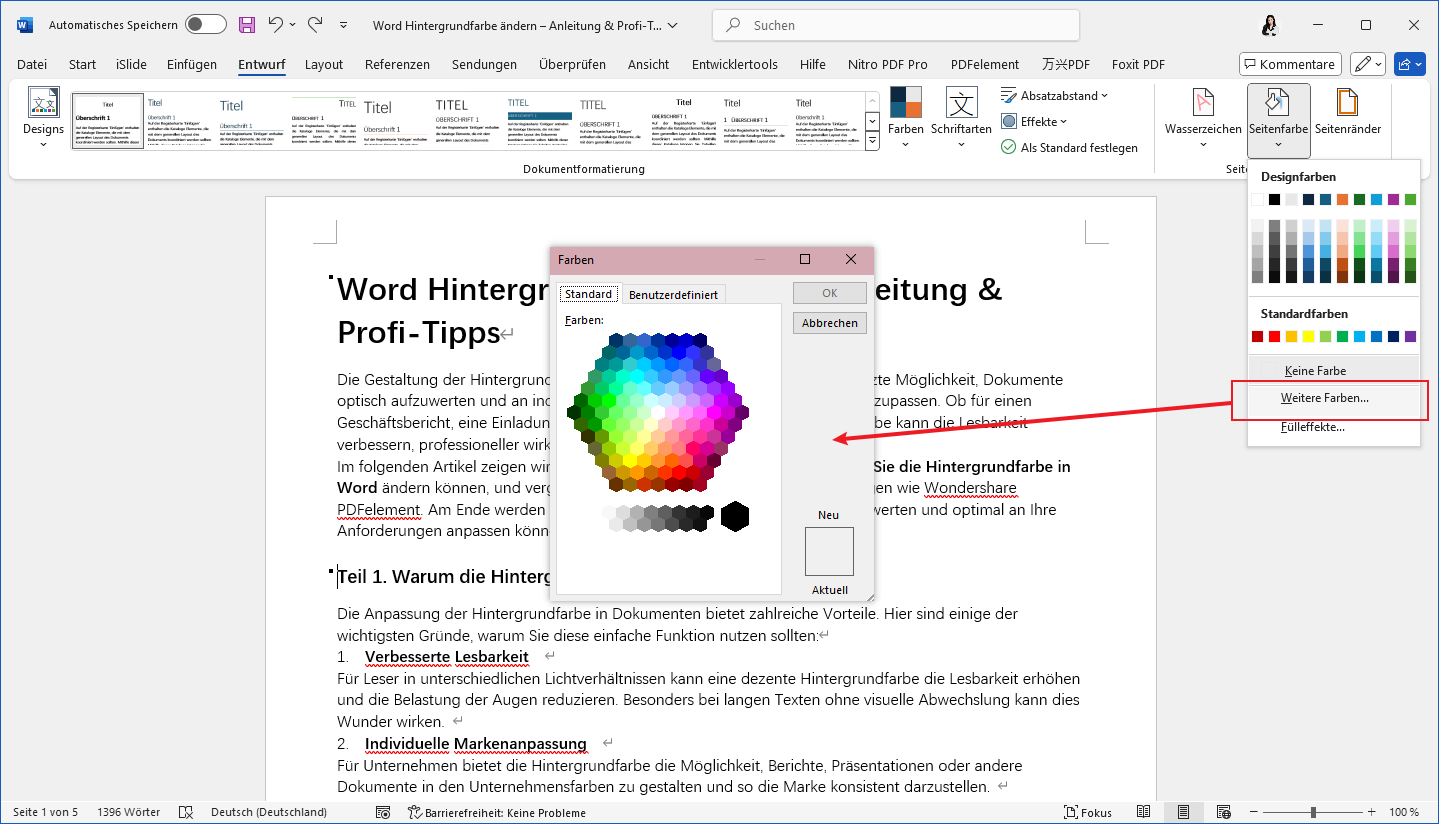The image size is (1439, 824).
Task: Open the Farben color palette button
Action: [x=906, y=118]
